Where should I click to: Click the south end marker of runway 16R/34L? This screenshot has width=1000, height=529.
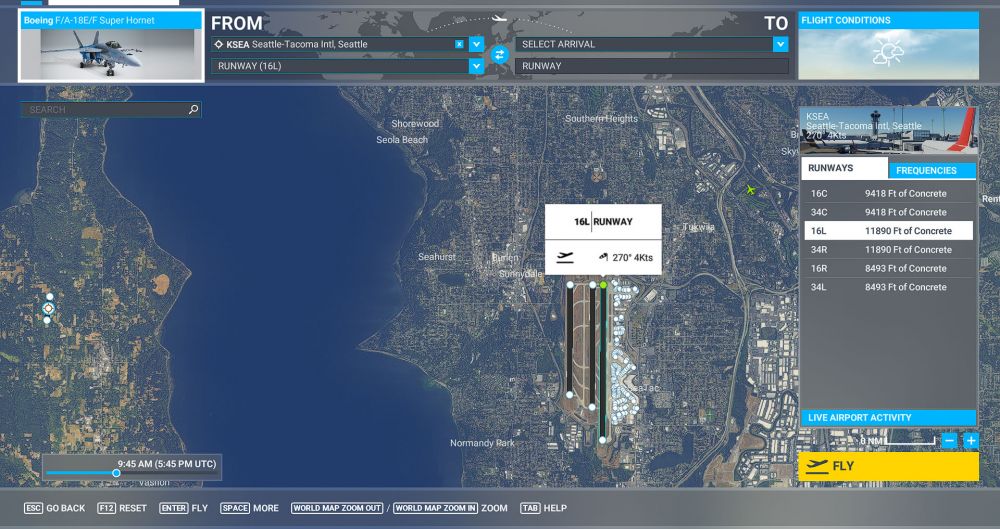click(570, 394)
